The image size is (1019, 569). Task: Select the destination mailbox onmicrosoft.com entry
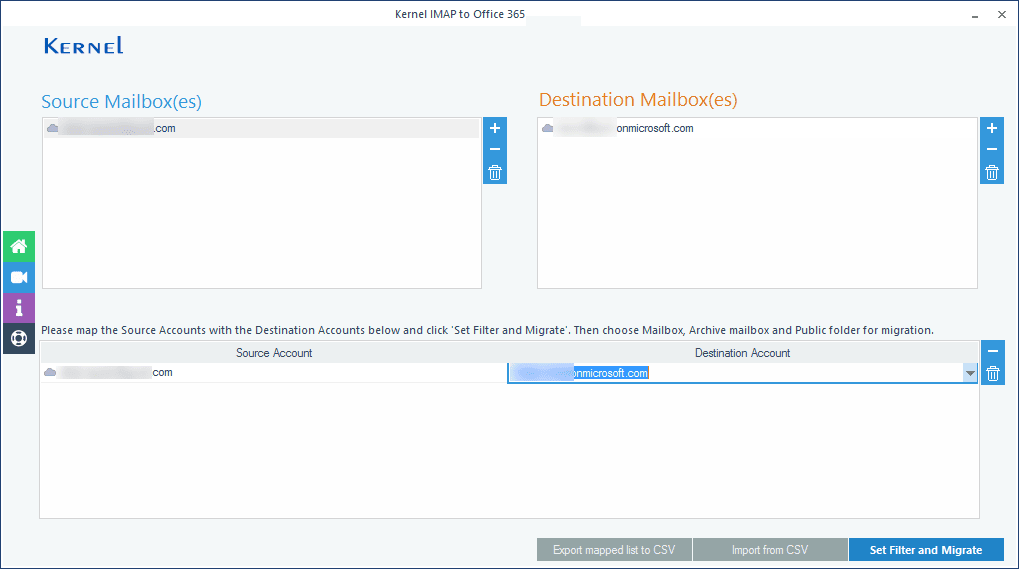pos(757,128)
